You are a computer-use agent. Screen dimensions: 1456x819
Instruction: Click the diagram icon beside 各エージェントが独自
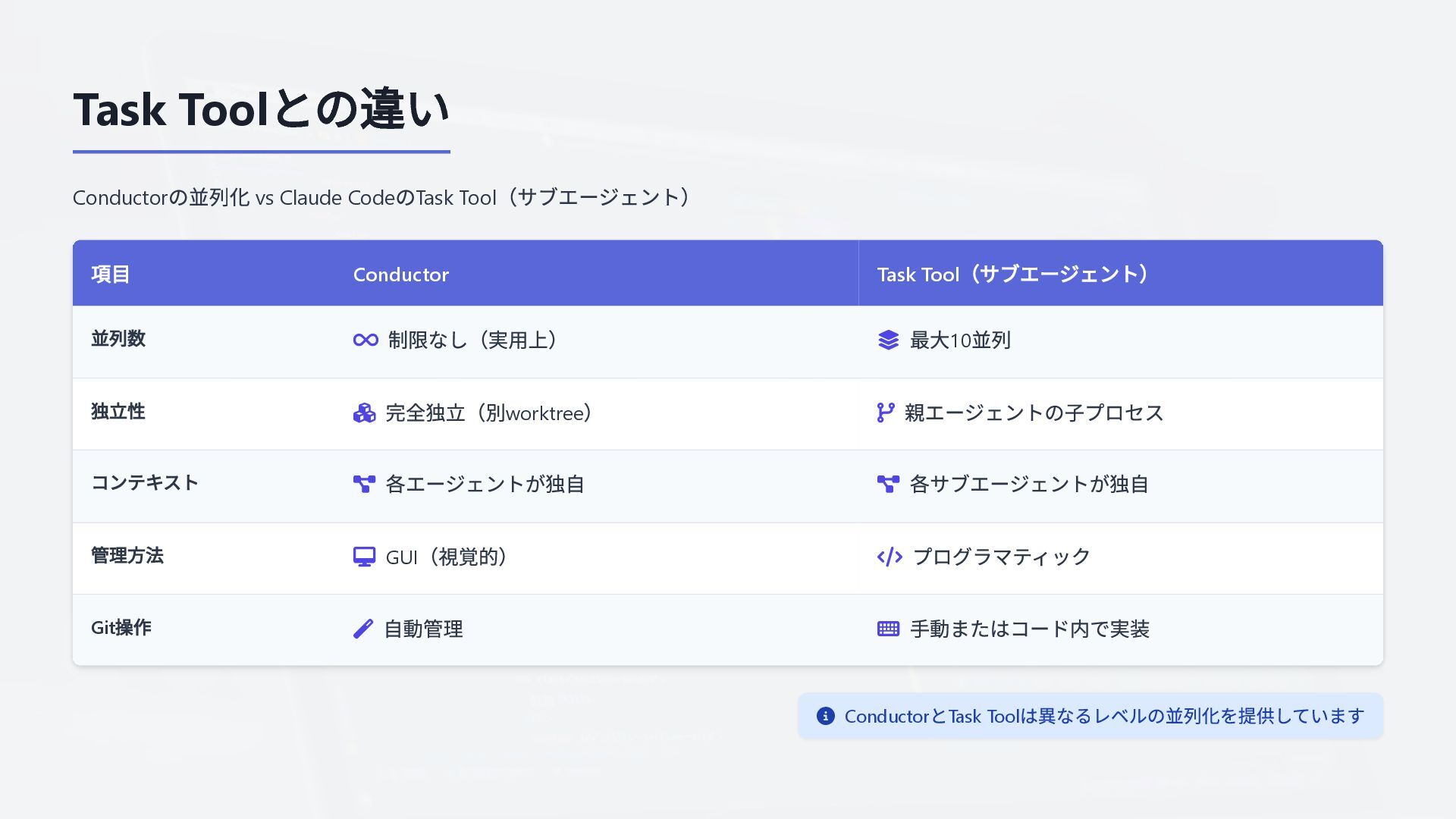364,485
